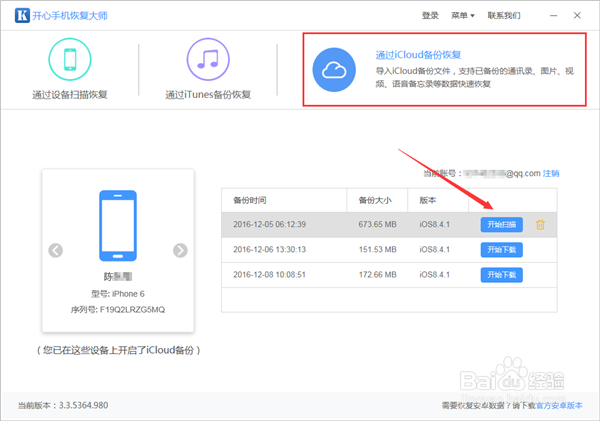Image resolution: width=600 pixels, height=421 pixels.
Task: Click 开始下载 for the 2016-12-08 backup
Action: (502, 275)
